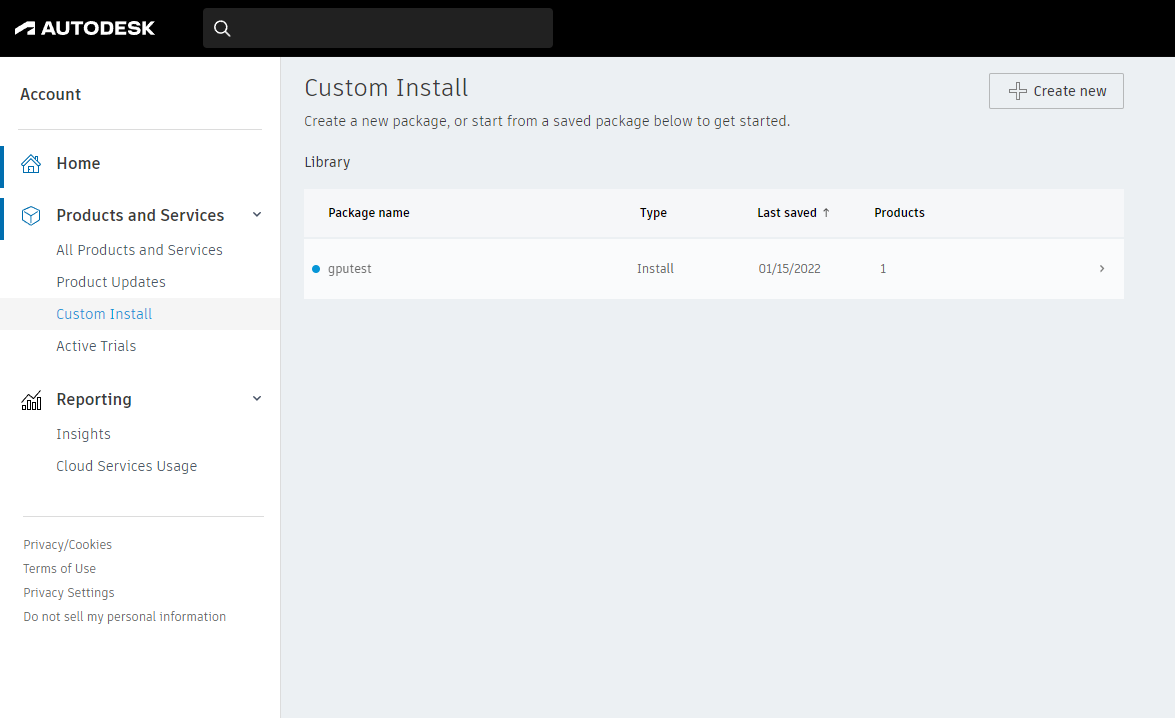The height and width of the screenshot is (718, 1175).
Task: Click the Products and Services cube icon
Action: click(x=31, y=216)
